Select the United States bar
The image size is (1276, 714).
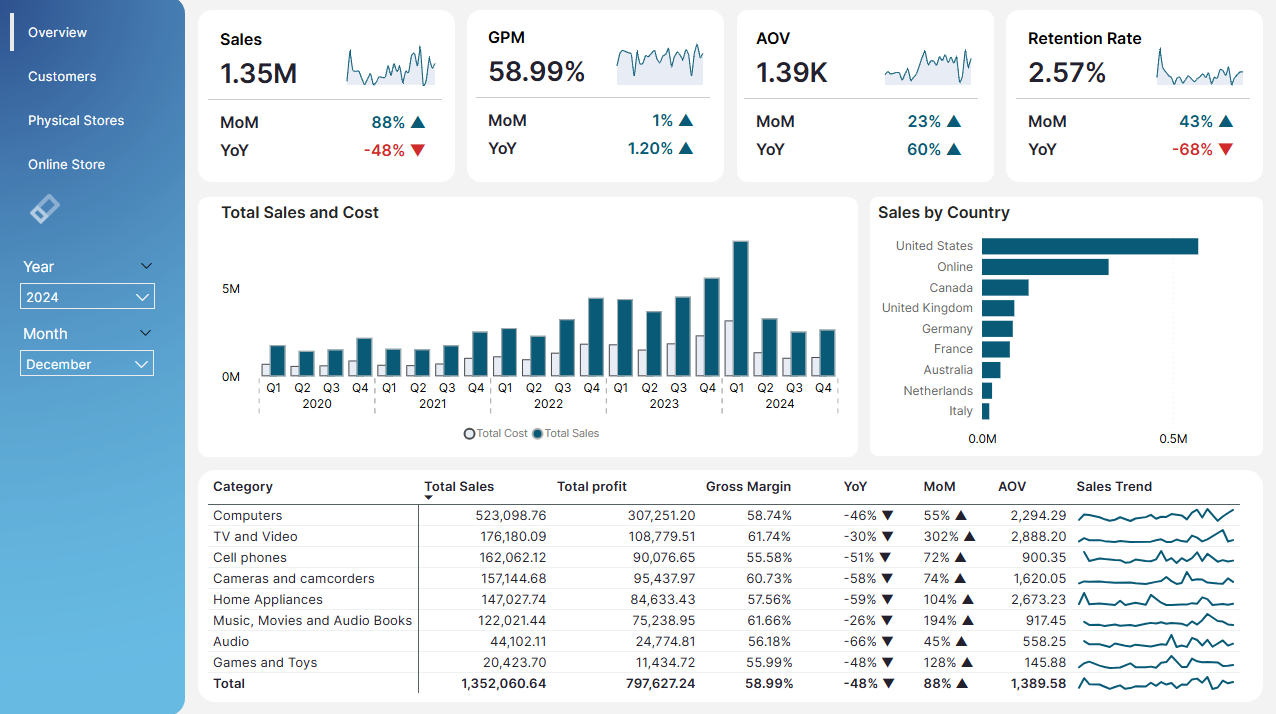click(1090, 246)
